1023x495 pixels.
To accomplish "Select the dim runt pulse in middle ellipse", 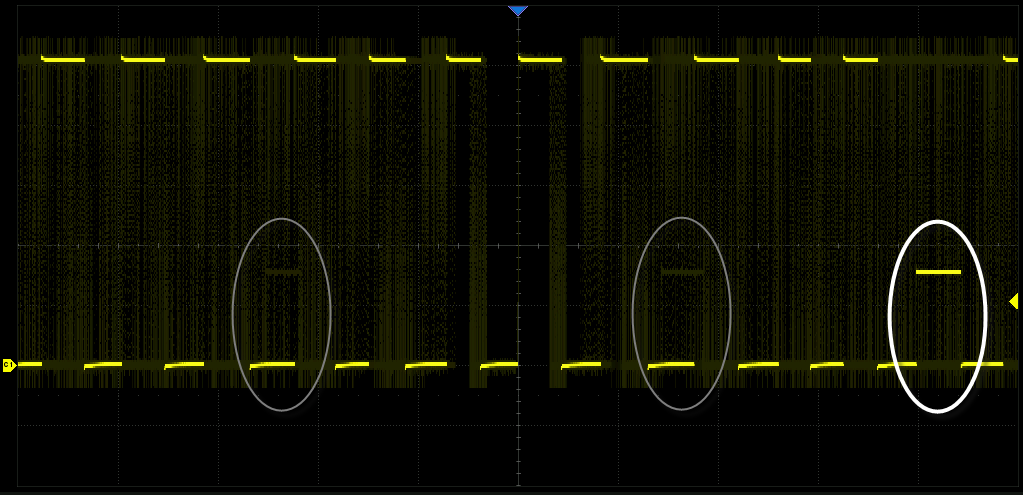I will (x=683, y=271).
